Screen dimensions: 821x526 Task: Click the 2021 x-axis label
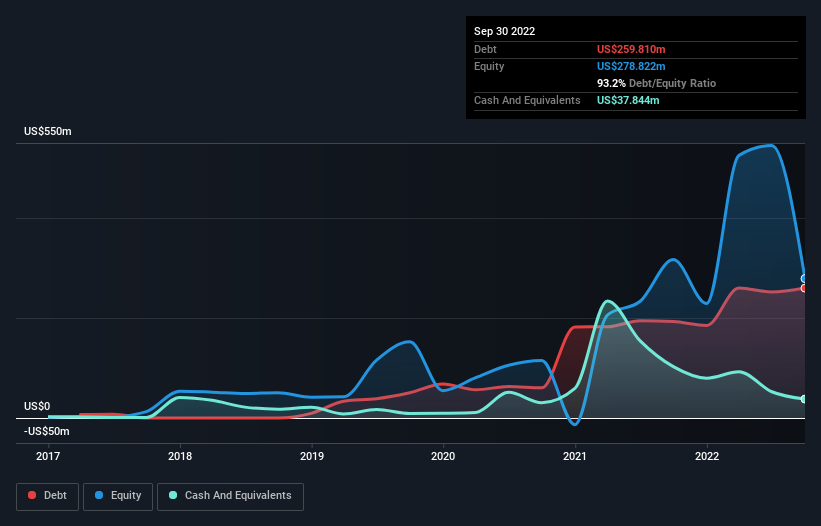pos(575,456)
